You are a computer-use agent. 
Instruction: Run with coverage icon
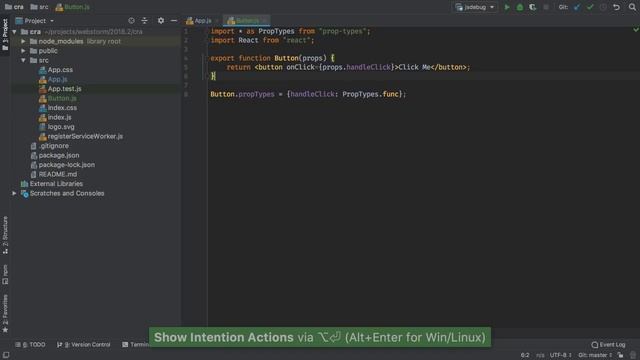pyautogui.click(x=533, y=7)
